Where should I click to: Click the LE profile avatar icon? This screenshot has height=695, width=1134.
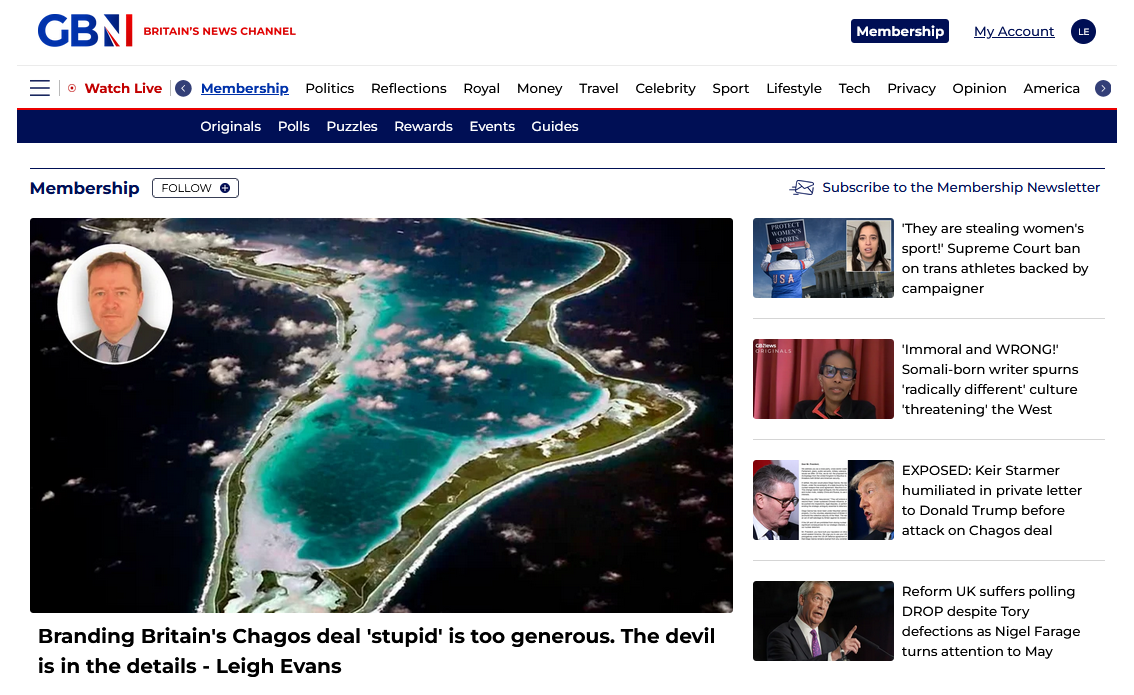tap(1083, 31)
